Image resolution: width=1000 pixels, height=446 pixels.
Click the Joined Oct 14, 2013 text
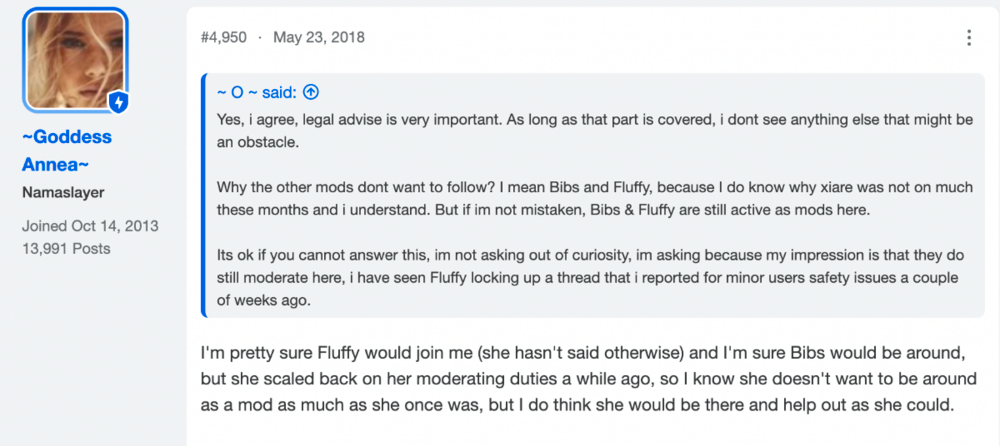(x=91, y=226)
